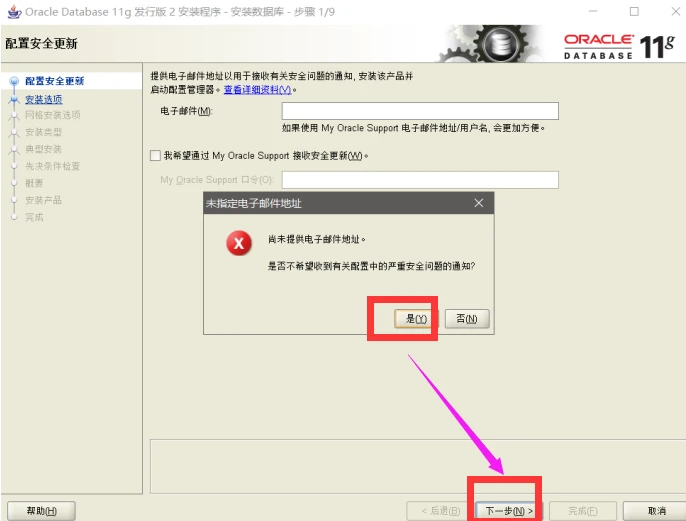The height and width of the screenshot is (521, 686).
Task: Click the 是否不希望收到有关配置中的严重安全问题的通知 text
Action: coord(371,266)
